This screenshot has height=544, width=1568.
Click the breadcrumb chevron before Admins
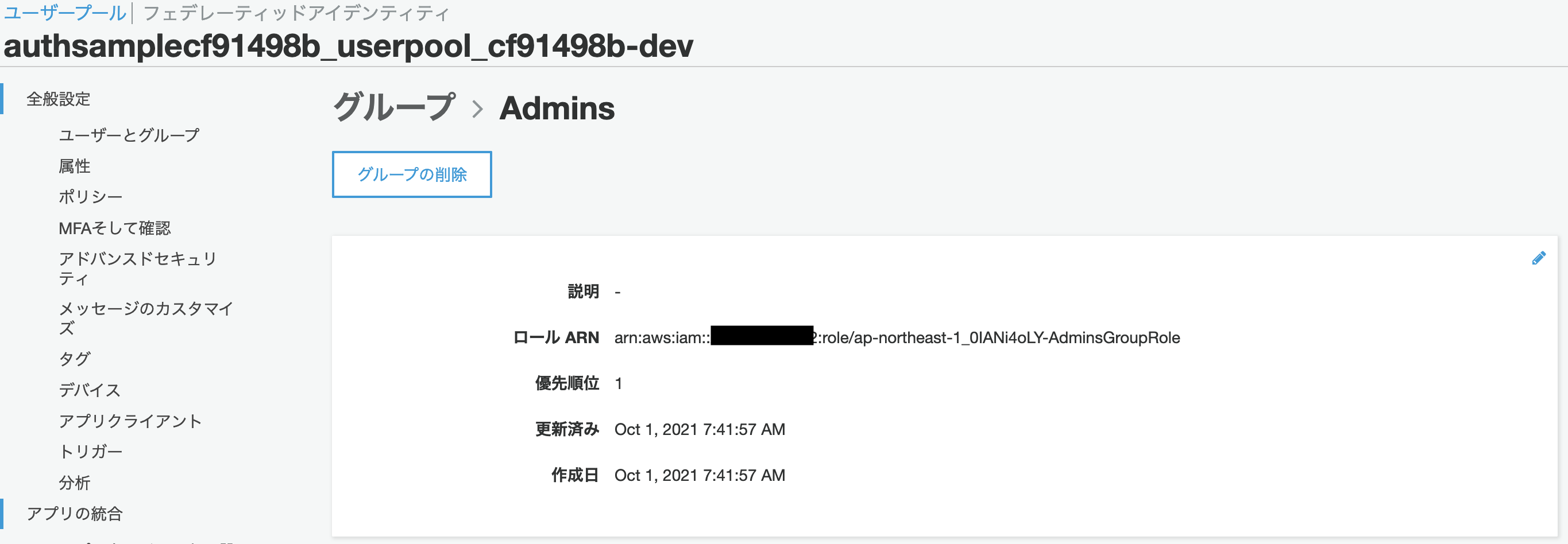pyautogui.click(x=478, y=110)
